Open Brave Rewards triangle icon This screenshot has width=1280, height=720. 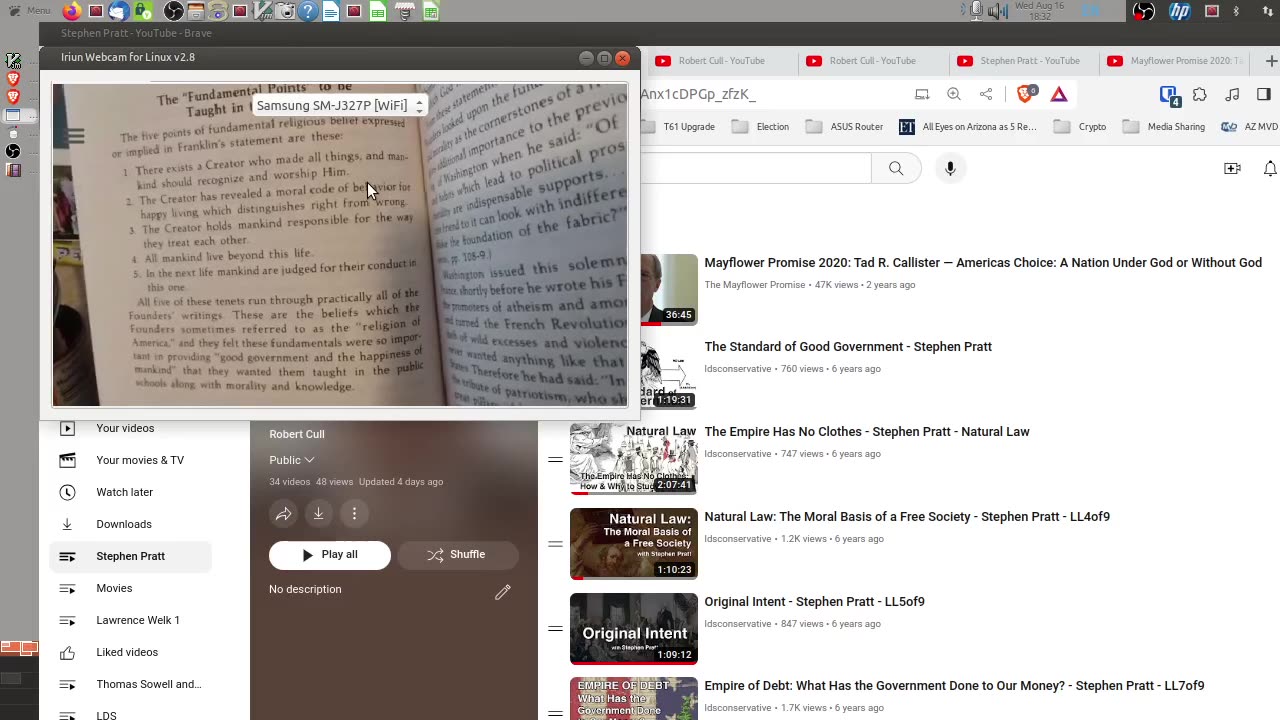click(x=1059, y=94)
